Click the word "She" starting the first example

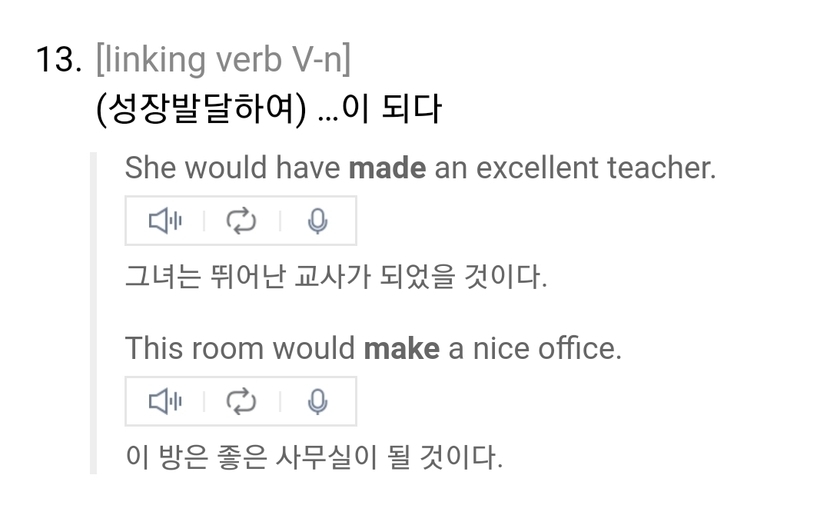click(150, 168)
